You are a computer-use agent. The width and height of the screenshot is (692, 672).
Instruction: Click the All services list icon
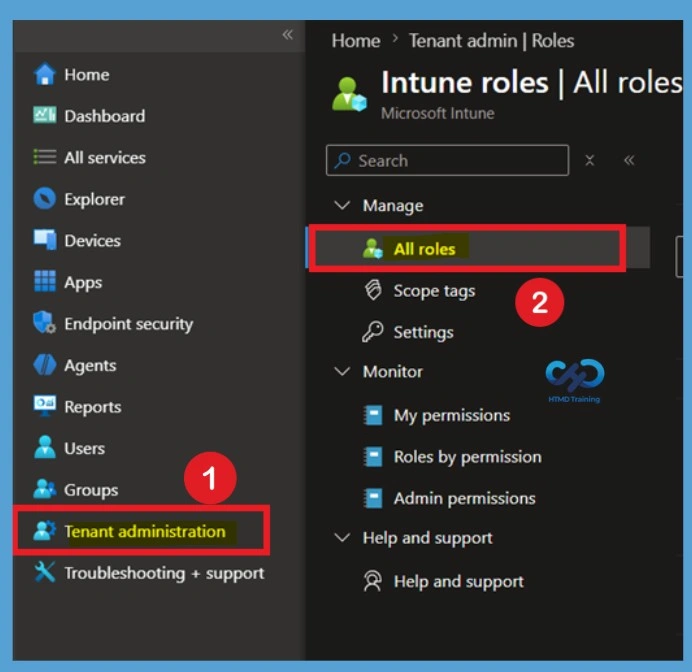coord(45,157)
